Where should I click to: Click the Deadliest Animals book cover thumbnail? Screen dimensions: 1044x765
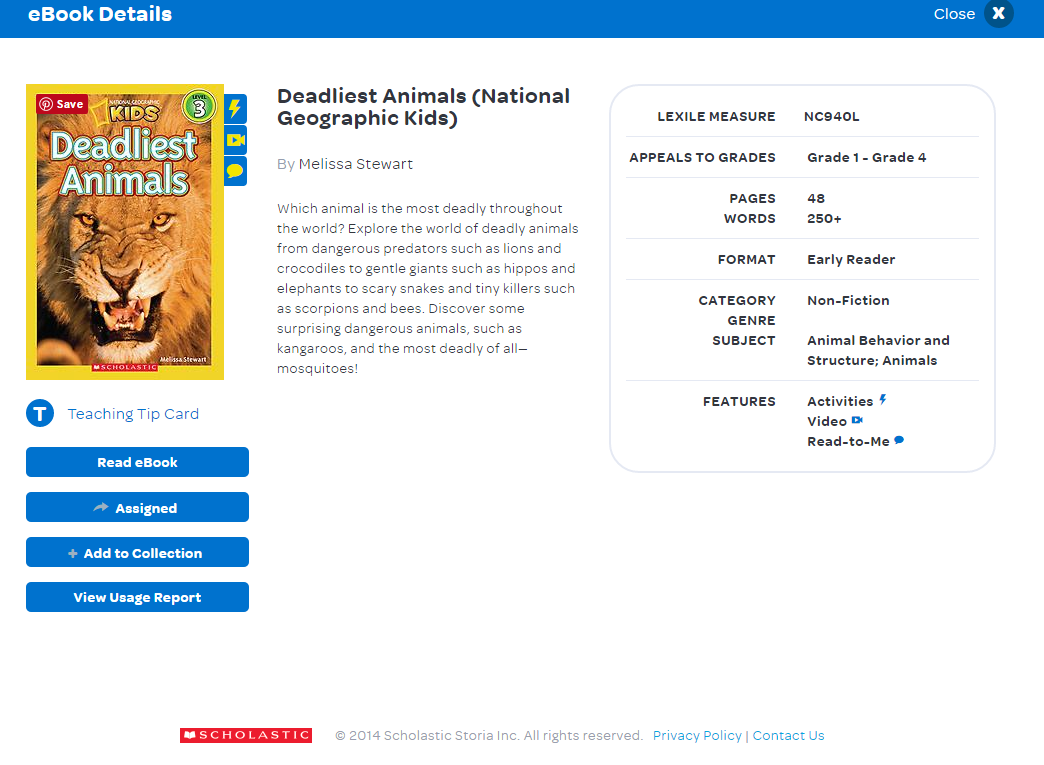click(x=125, y=232)
